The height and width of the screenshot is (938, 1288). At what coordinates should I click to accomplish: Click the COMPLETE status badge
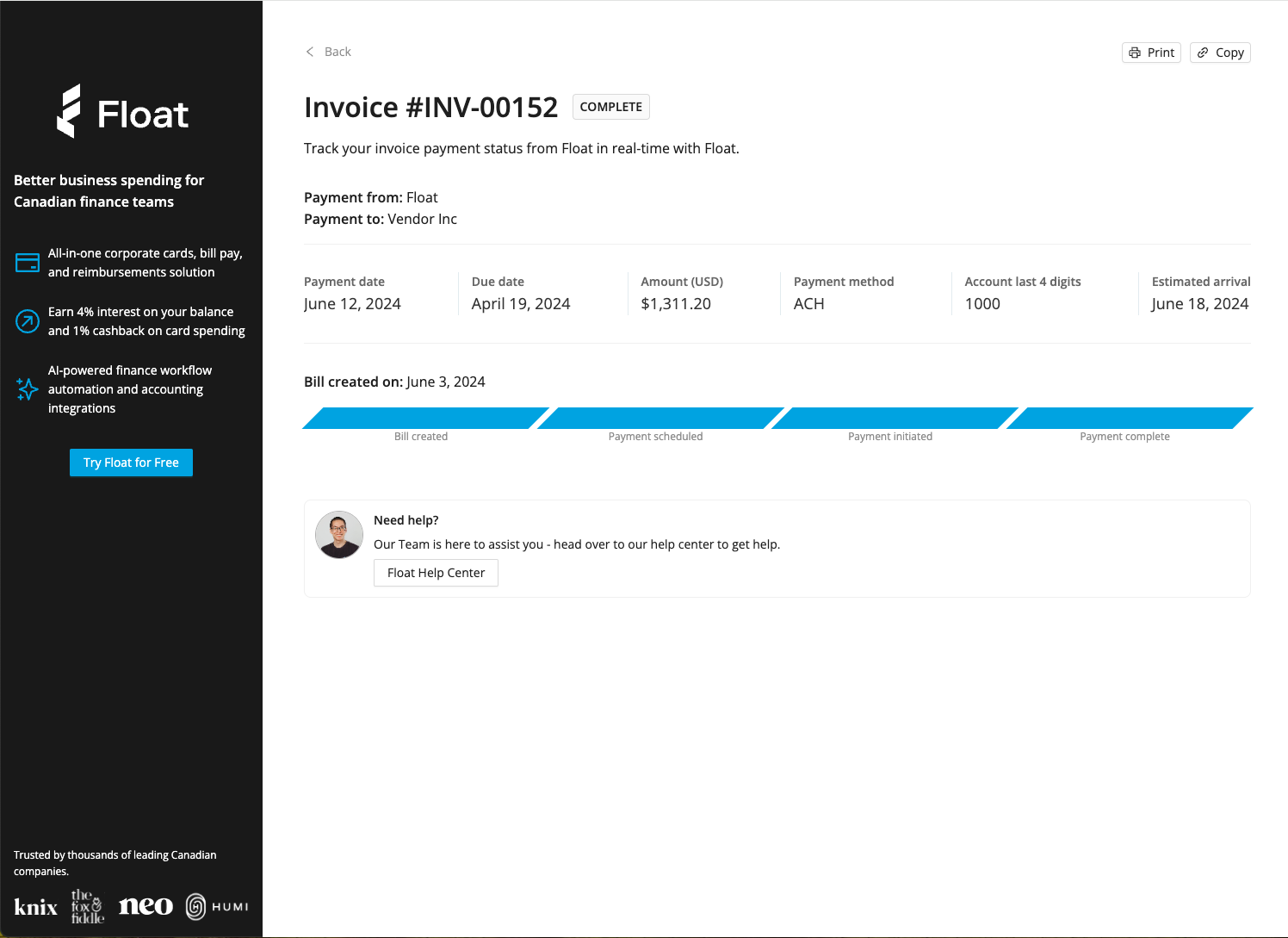pyautogui.click(x=611, y=107)
